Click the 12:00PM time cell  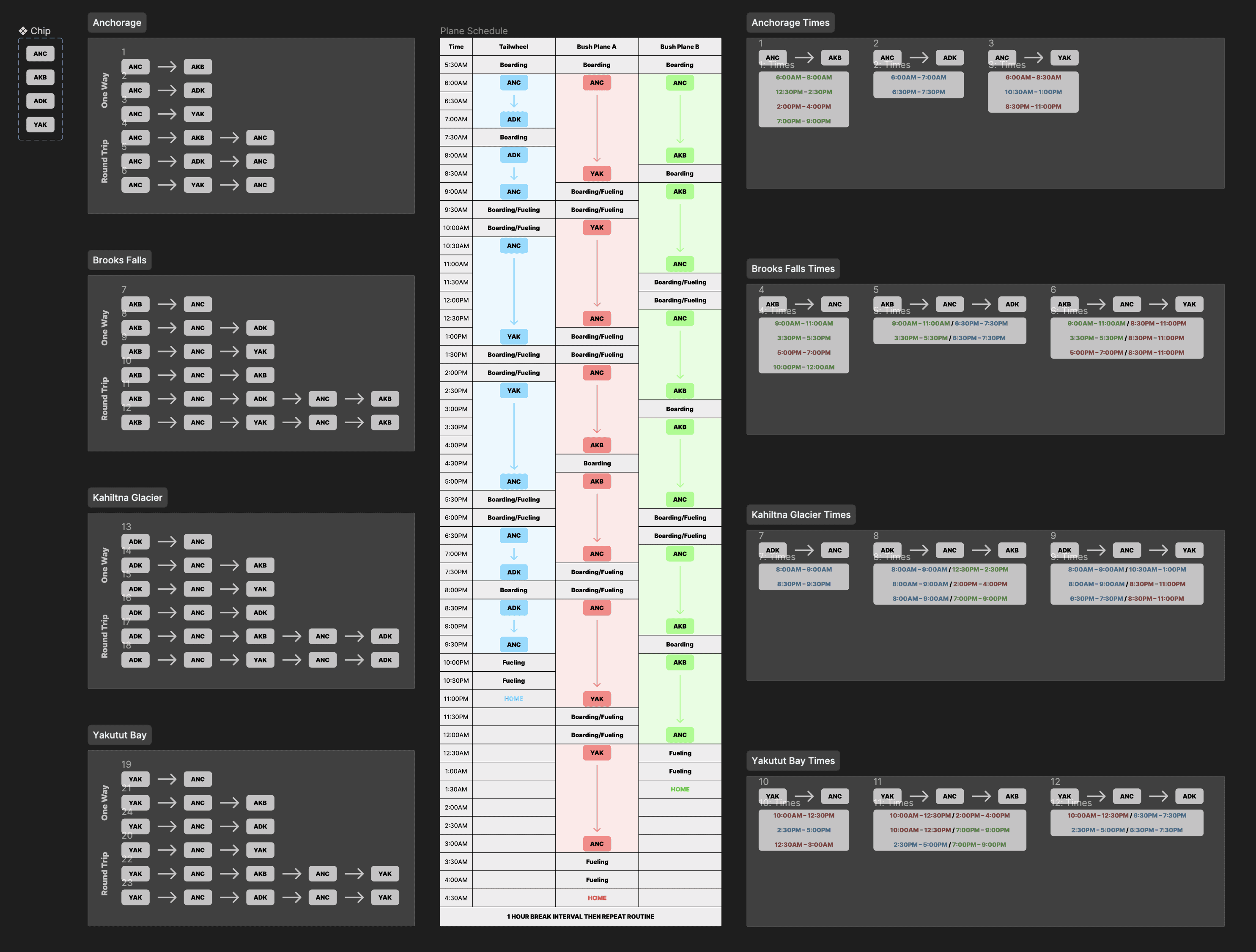click(456, 300)
